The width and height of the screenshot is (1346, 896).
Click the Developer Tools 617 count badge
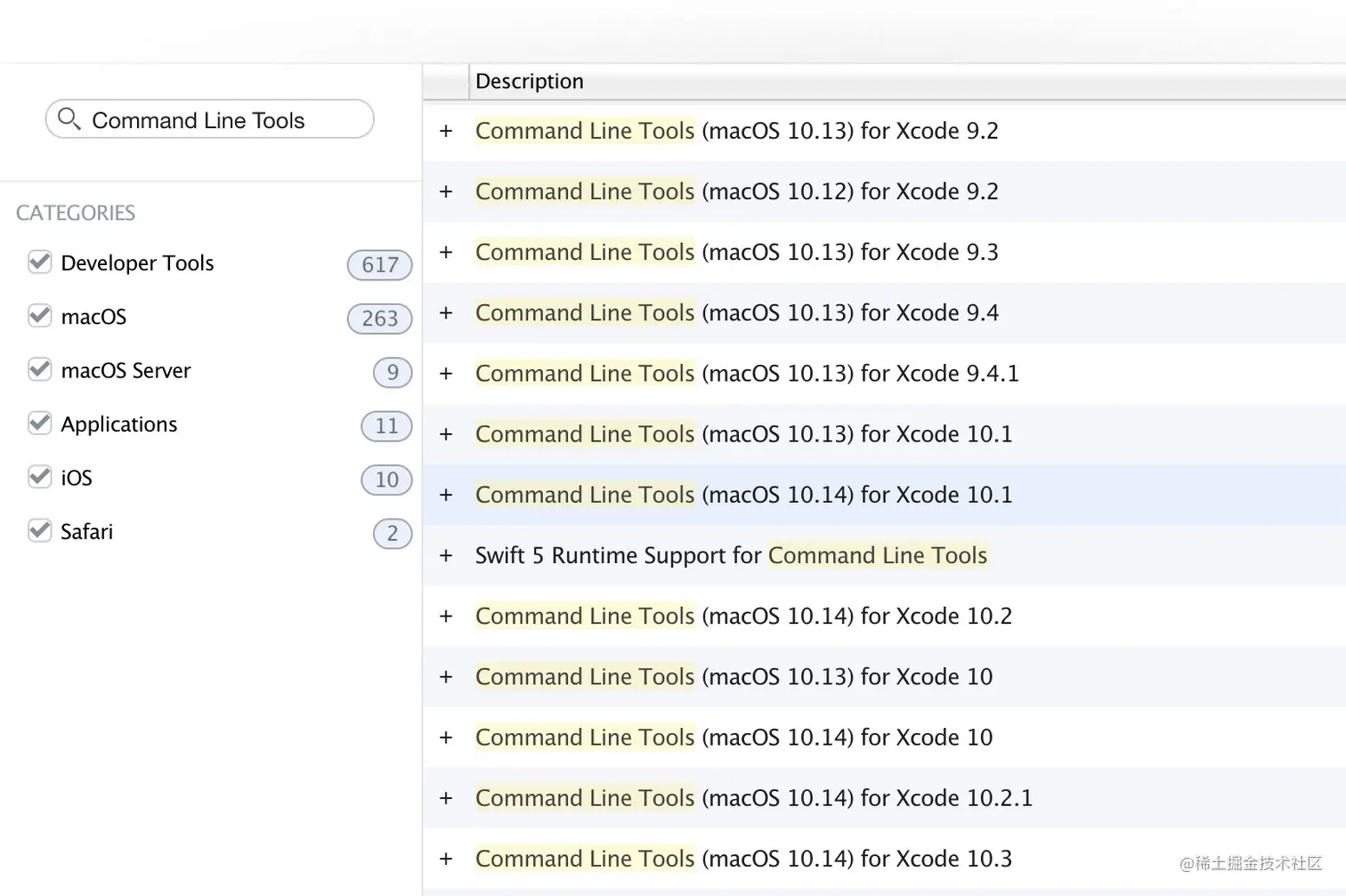(379, 264)
